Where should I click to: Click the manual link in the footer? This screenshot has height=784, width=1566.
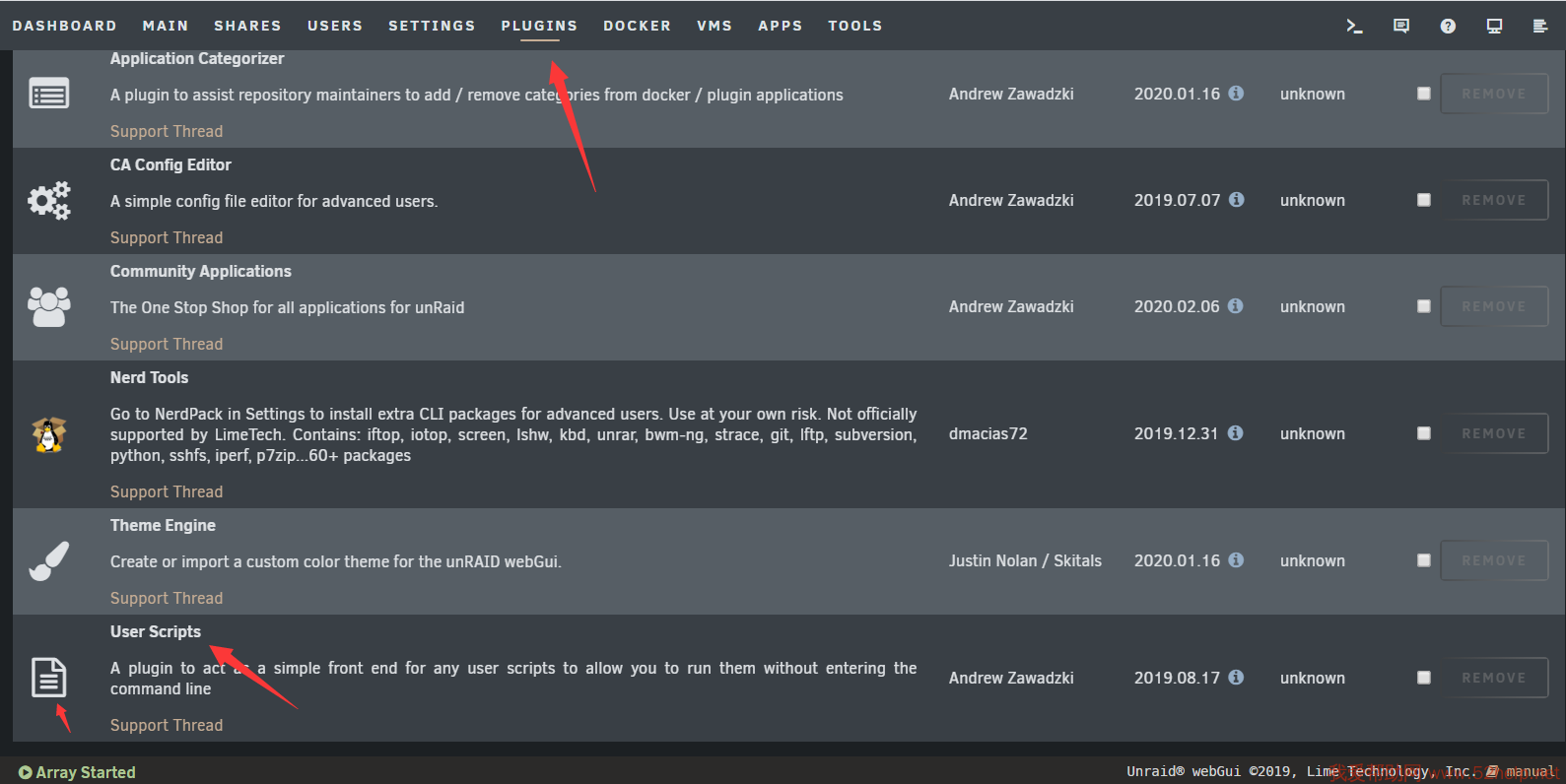pos(1530,771)
